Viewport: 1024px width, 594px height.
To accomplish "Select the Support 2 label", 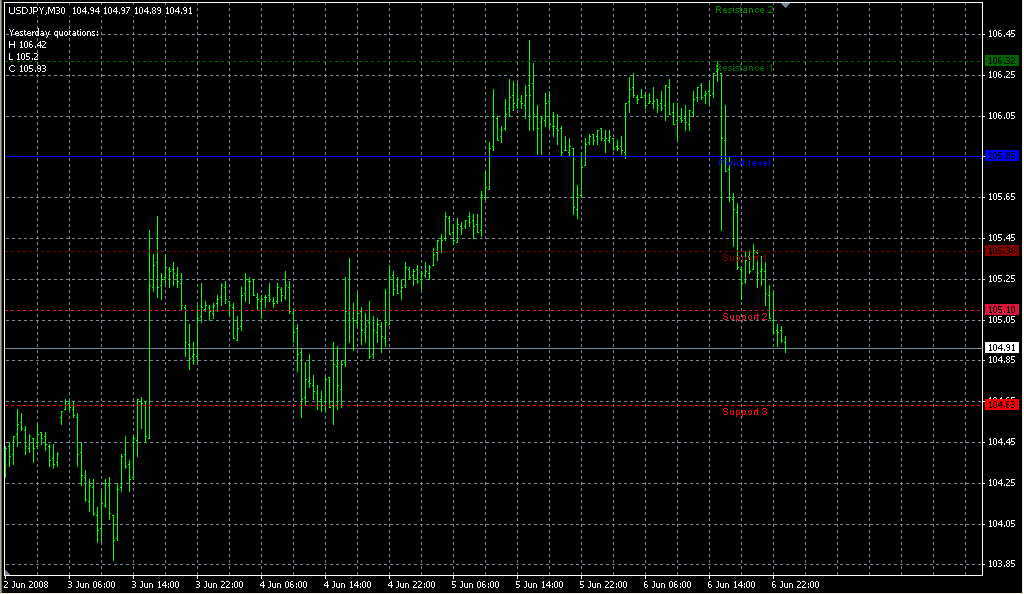I will (745, 317).
